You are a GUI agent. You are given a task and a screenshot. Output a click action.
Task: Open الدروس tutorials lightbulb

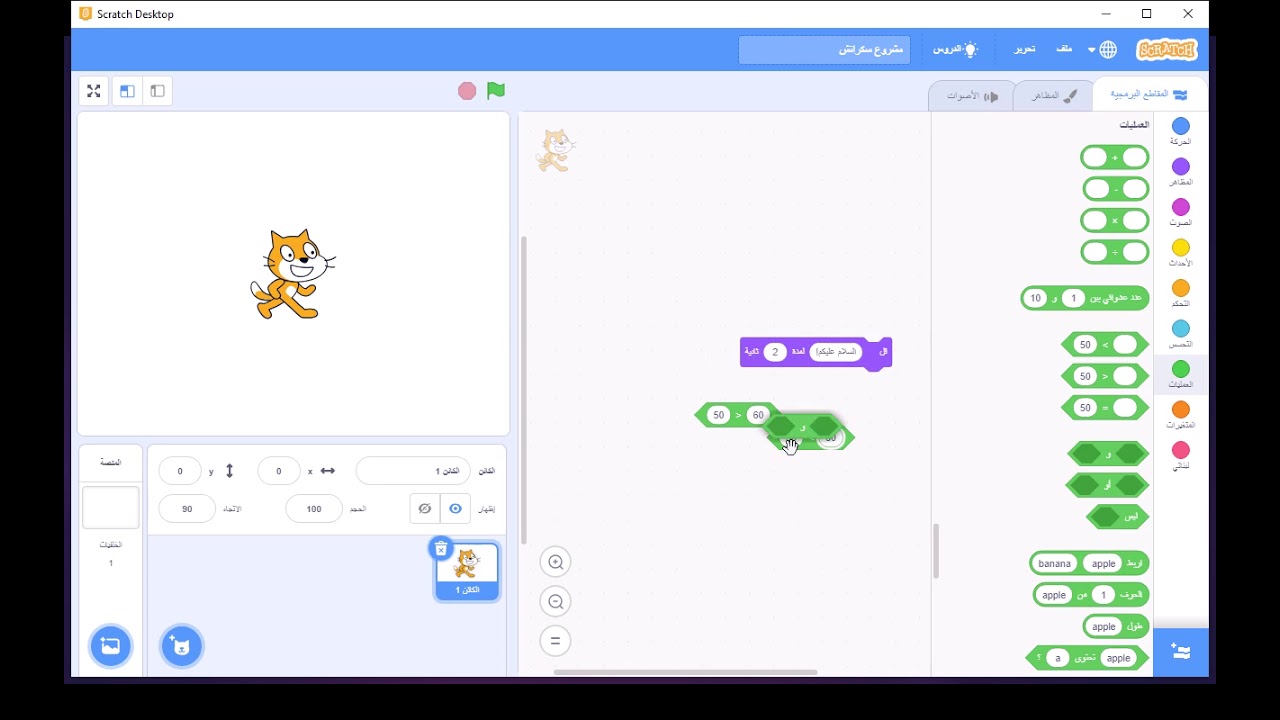pyautogui.click(x=955, y=49)
